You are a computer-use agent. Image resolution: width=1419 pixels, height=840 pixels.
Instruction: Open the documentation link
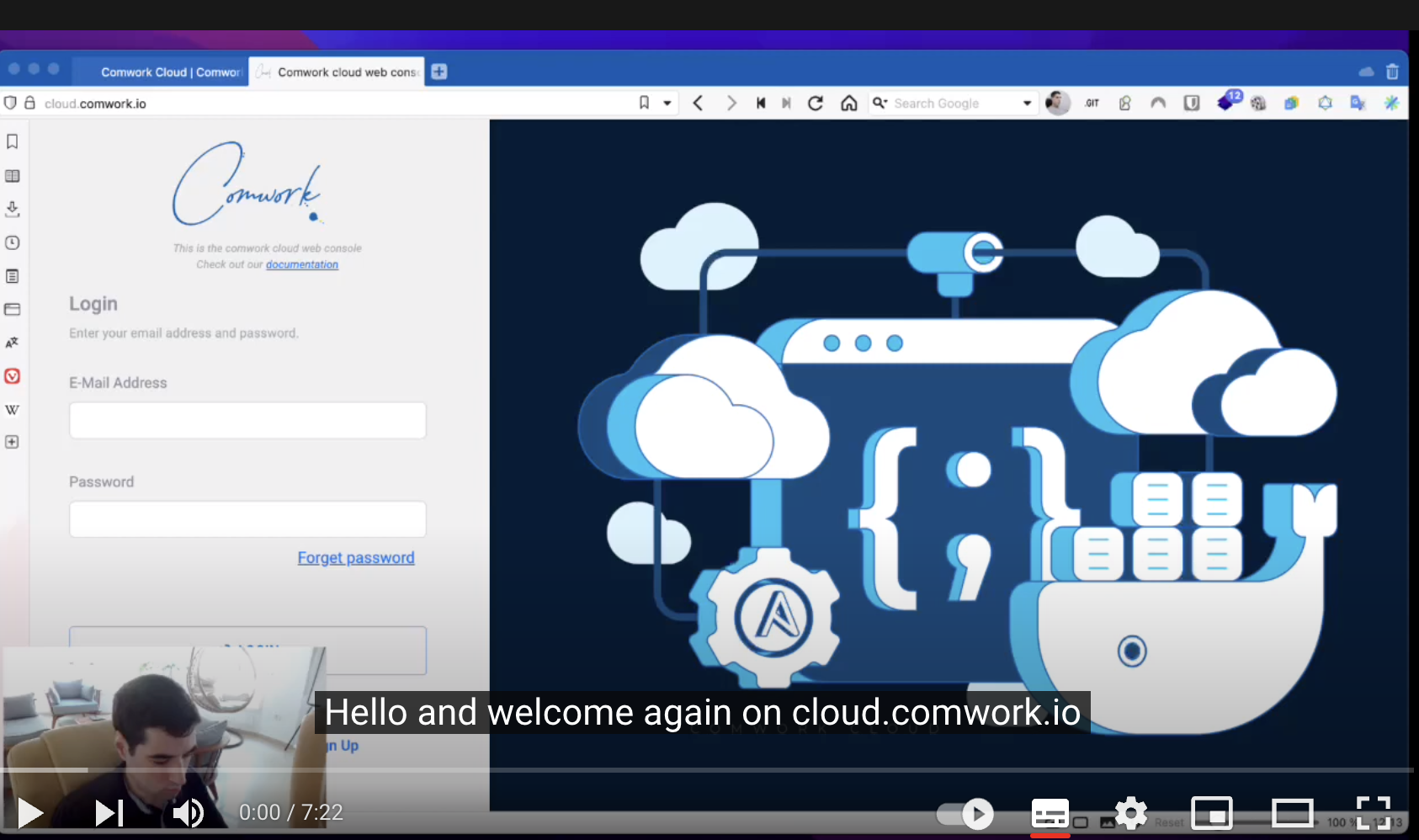coord(302,264)
